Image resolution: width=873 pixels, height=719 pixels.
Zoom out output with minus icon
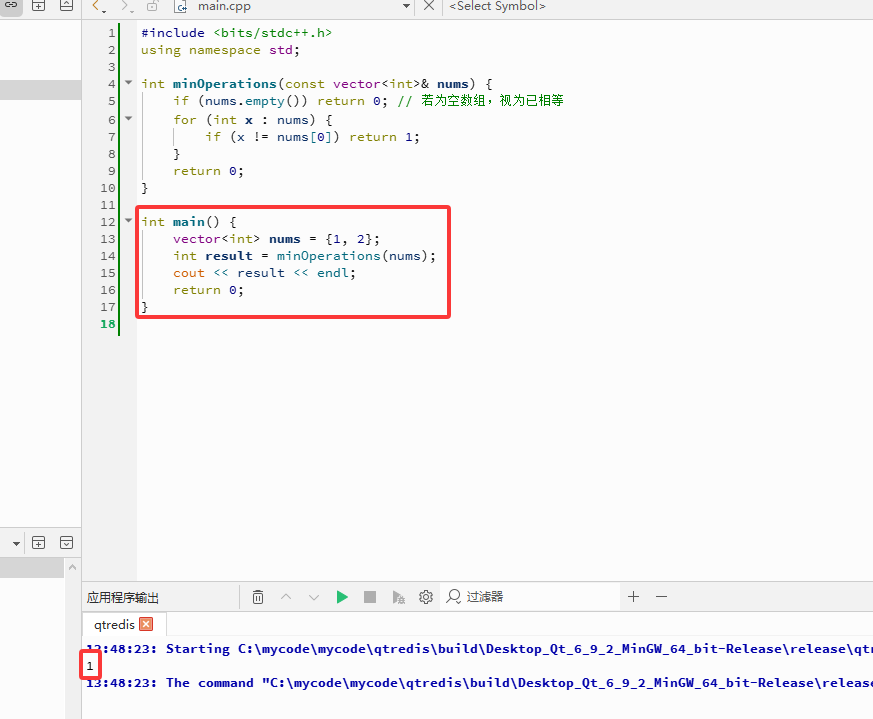point(661,597)
